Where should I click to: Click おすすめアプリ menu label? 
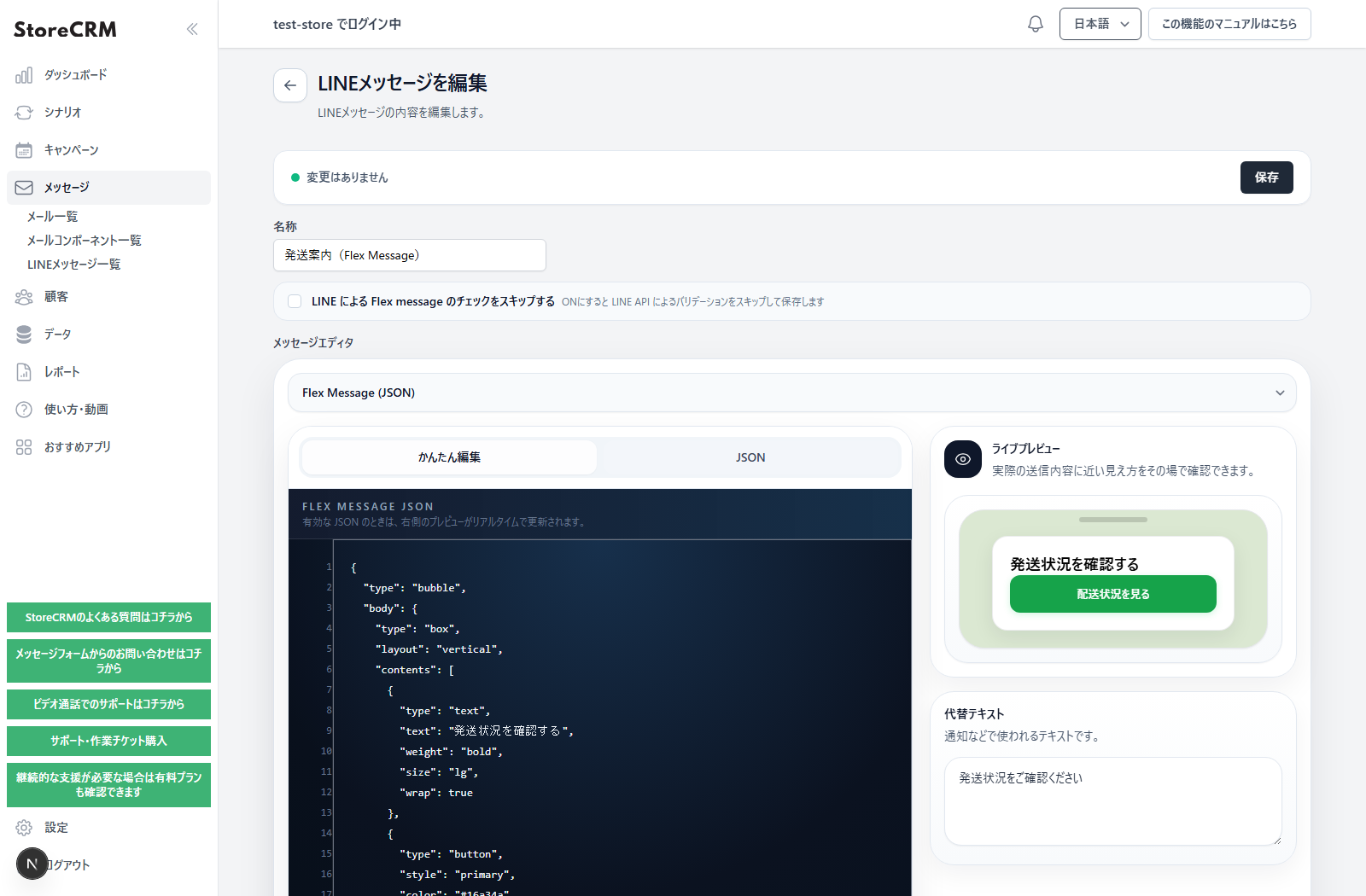[78, 447]
